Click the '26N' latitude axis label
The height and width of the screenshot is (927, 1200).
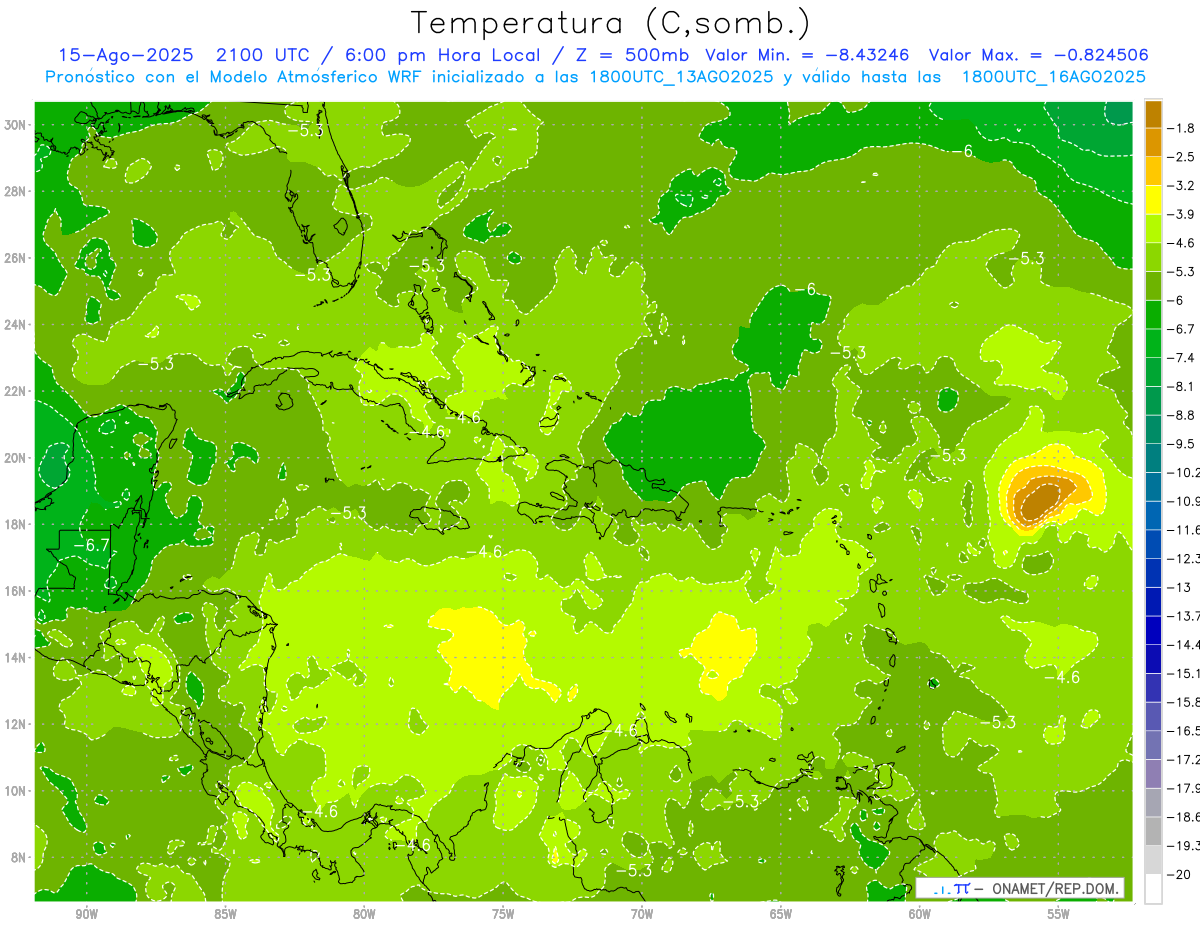17,258
